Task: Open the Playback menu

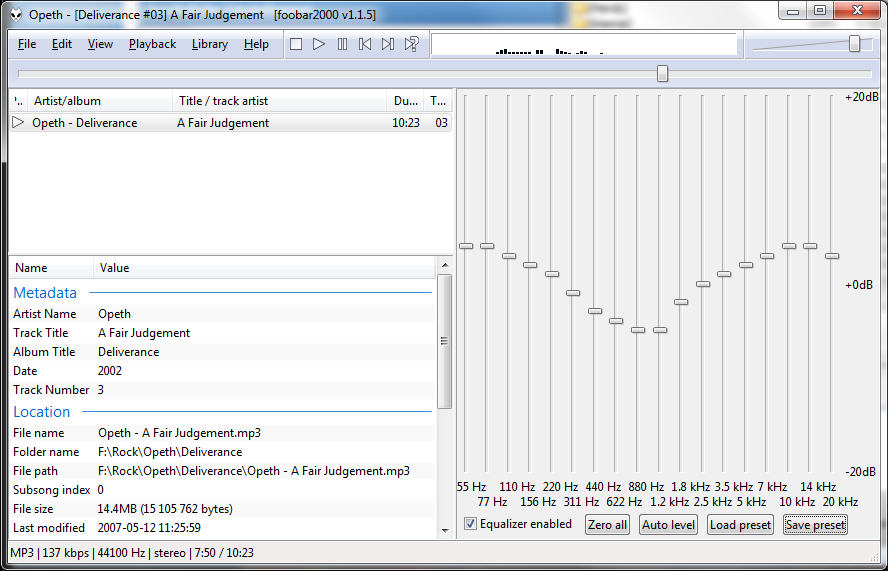Action: click(x=152, y=44)
